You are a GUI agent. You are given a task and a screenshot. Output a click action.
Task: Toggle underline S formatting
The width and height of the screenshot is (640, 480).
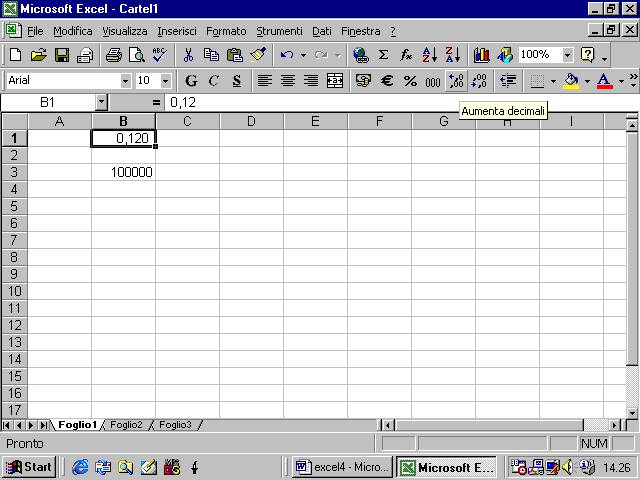[237, 80]
